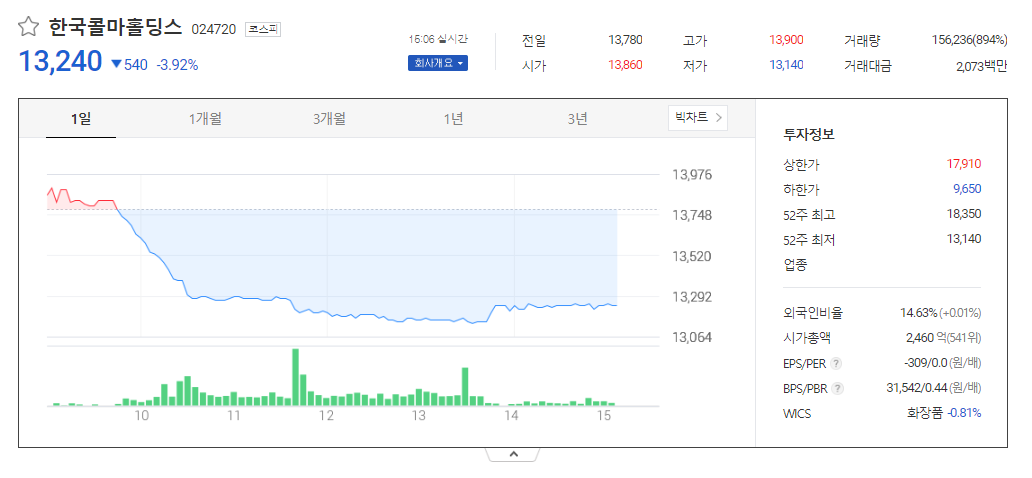Click the 거래량 value 156,236(894%)
1032x478 pixels.
pos(969,40)
